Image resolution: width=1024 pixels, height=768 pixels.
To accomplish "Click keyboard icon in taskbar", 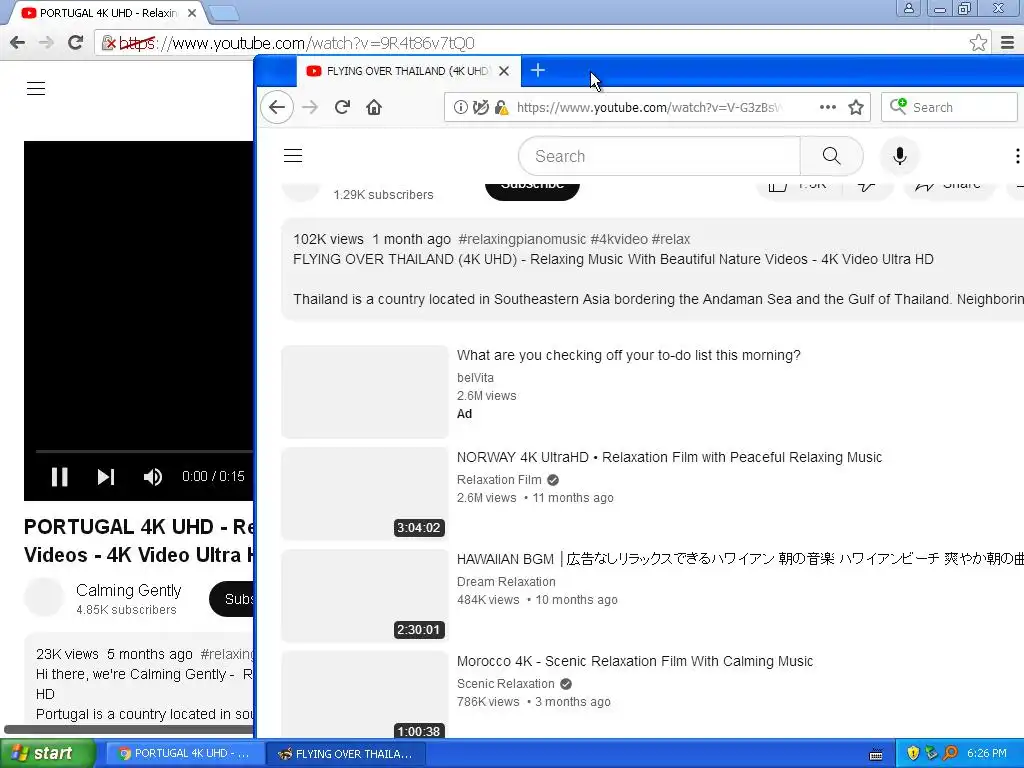I will point(876,754).
